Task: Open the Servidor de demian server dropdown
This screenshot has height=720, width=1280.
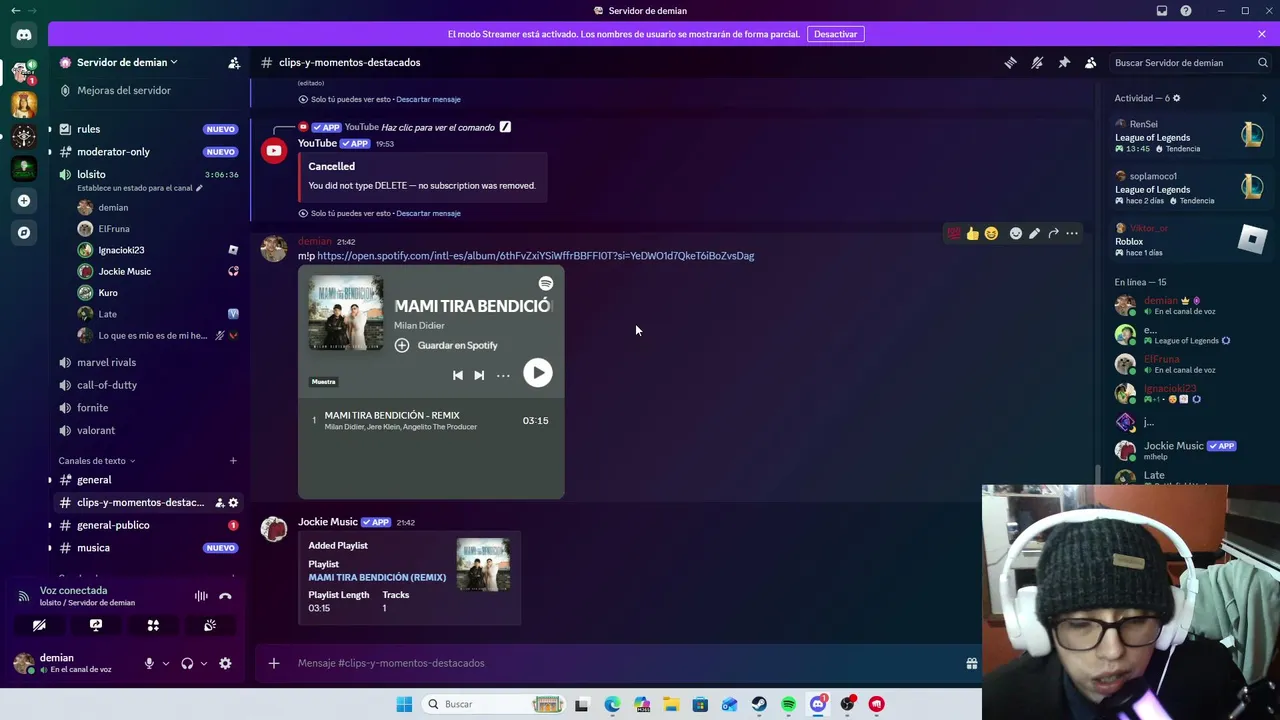Action: point(127,63)
